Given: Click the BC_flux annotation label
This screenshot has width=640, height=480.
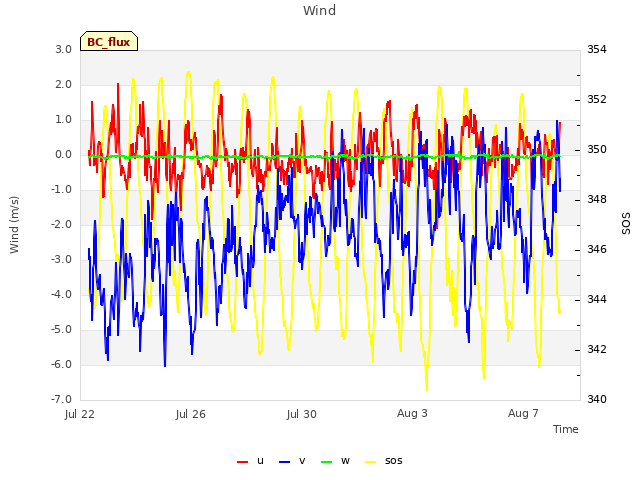Looking at the screenshot, I should point(109,42).
